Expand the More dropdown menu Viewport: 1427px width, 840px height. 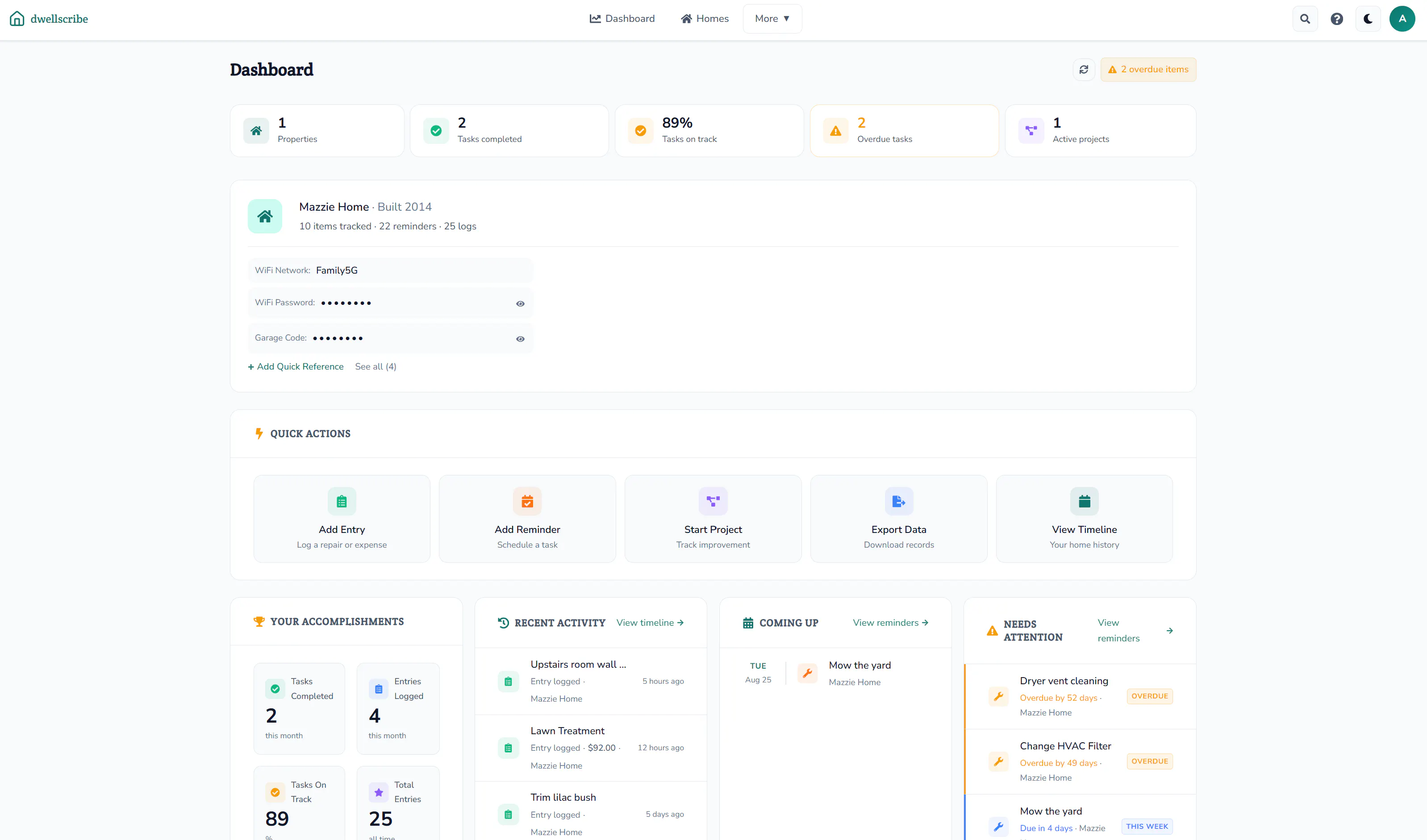pyautogui.click(x=772, y=19)
